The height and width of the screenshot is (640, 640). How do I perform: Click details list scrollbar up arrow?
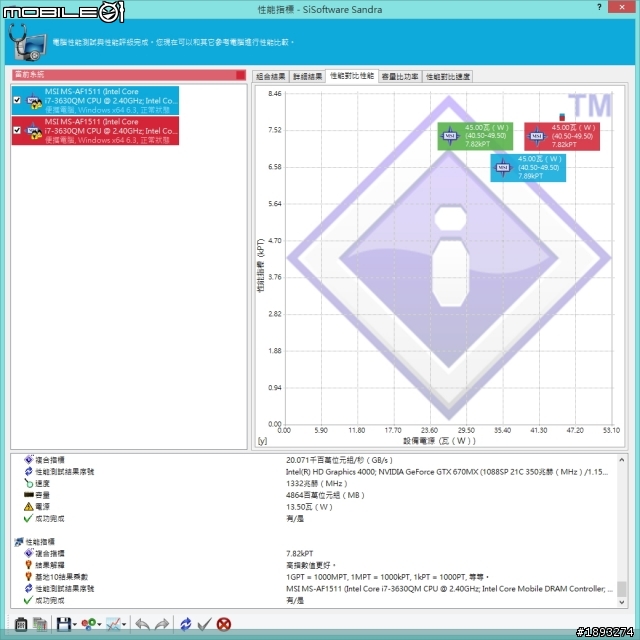point(622,460)
